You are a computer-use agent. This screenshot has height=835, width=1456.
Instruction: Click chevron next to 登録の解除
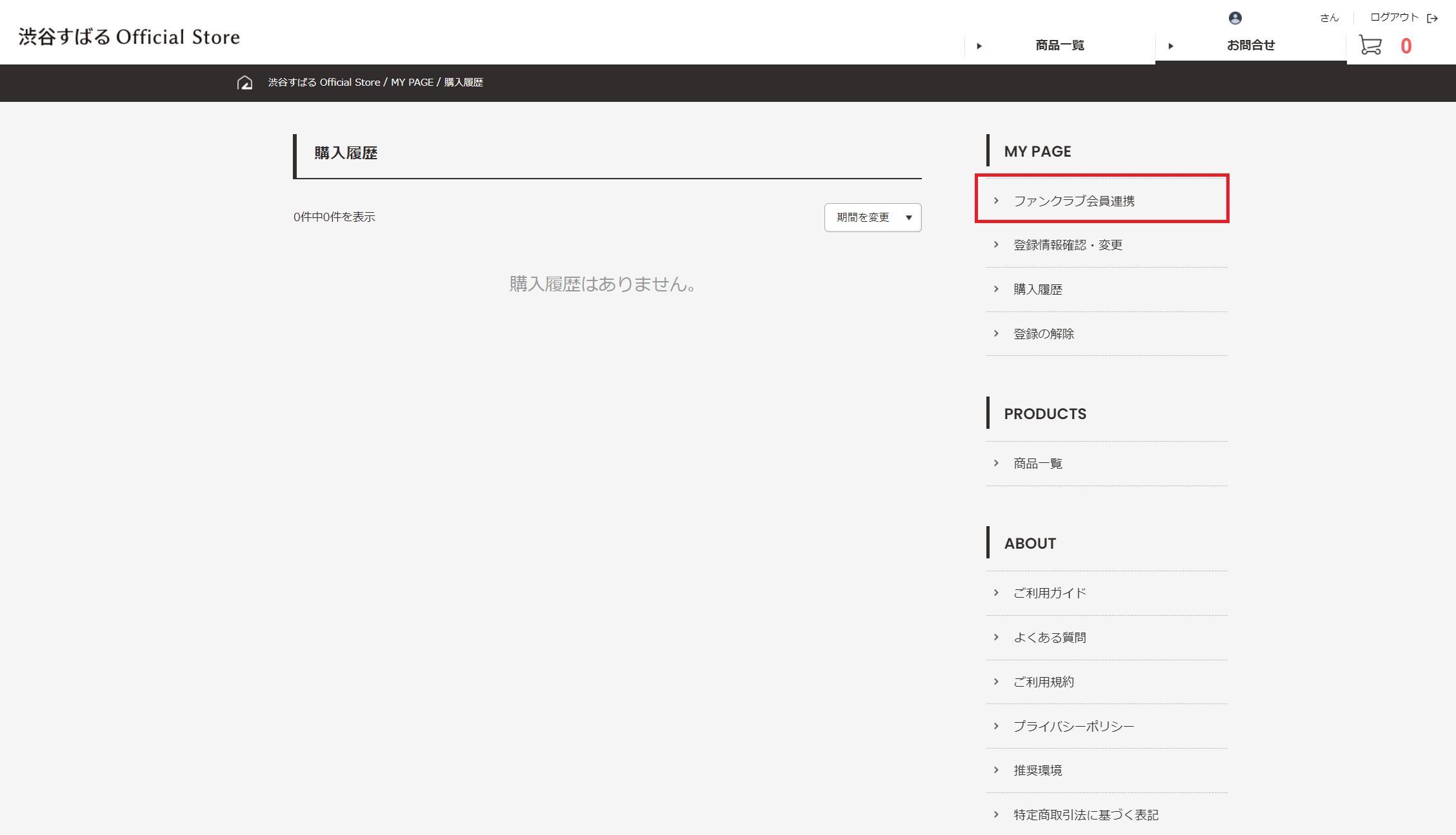coord(996,333)
